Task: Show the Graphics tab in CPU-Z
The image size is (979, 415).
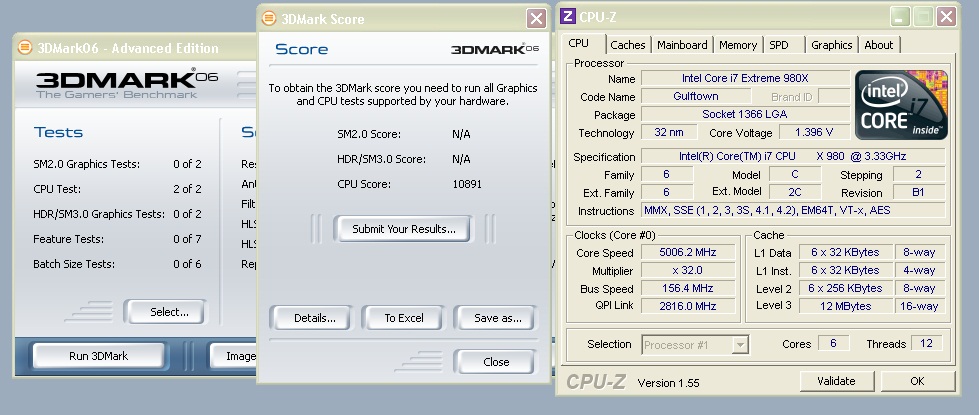Action: tap(831, 45)
